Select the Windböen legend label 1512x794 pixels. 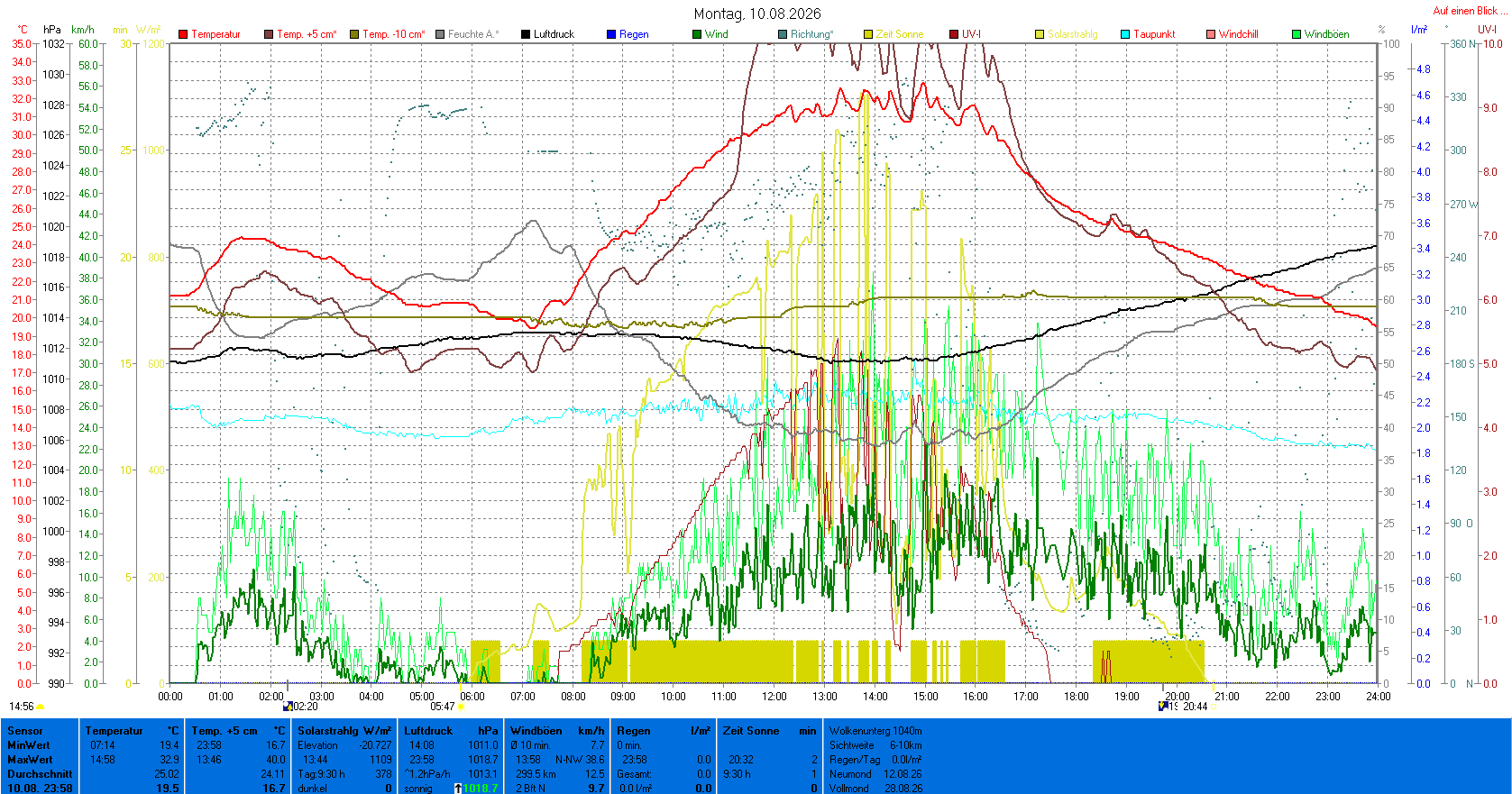coord(1326,34)
